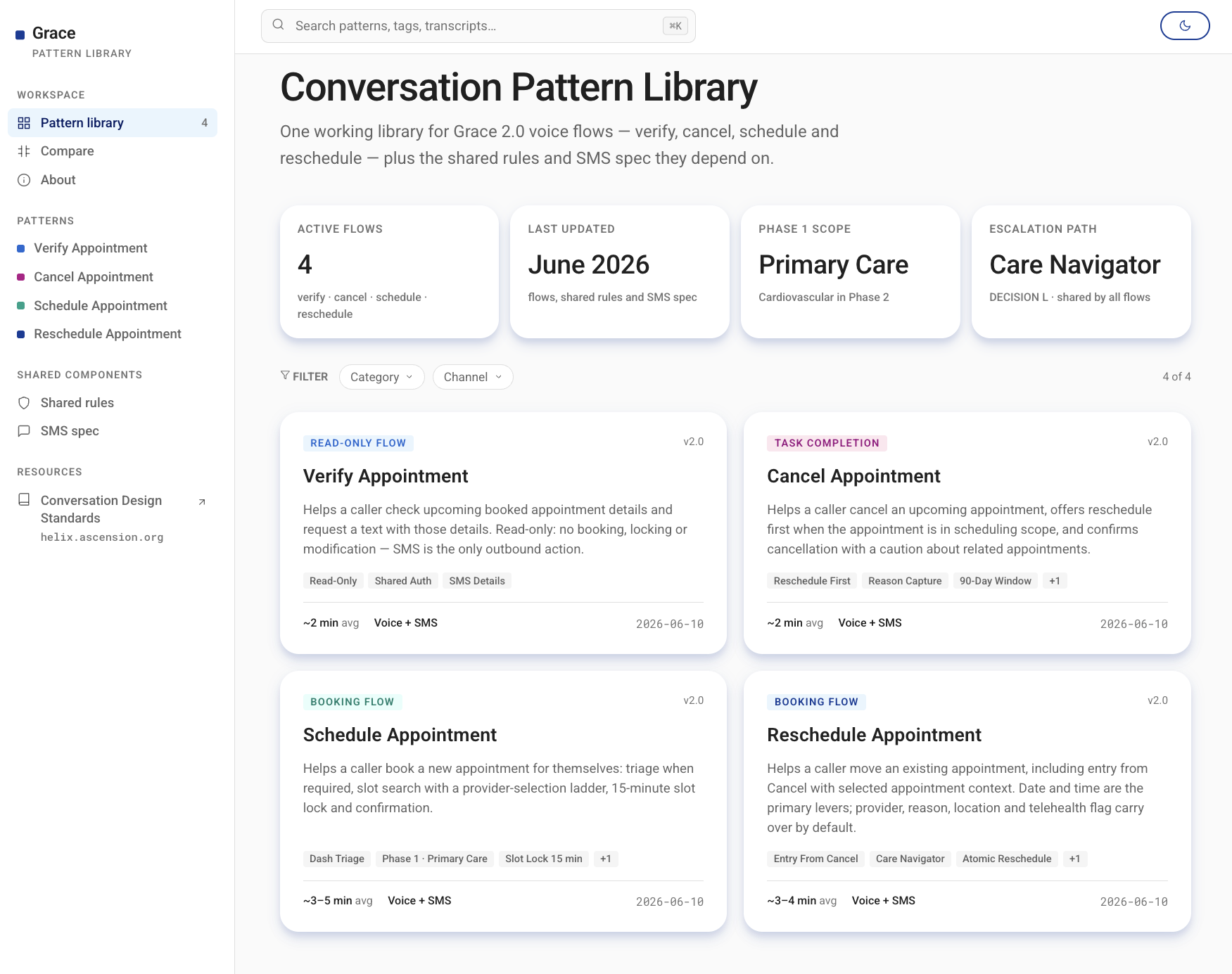1232x974 pixels.
Task: Click the About info icon
Action: [x=24, y=180]
